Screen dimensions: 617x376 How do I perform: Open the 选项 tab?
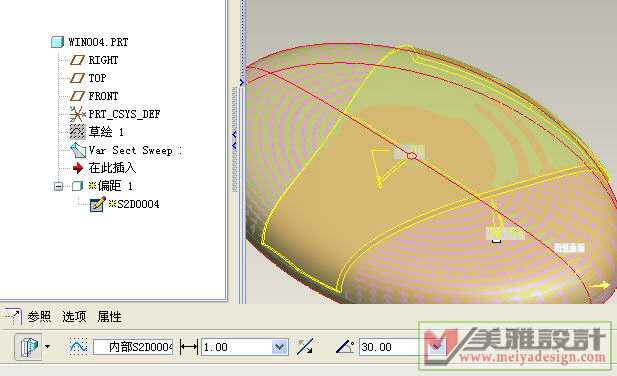pyautogui.click(x=74, y=316)
